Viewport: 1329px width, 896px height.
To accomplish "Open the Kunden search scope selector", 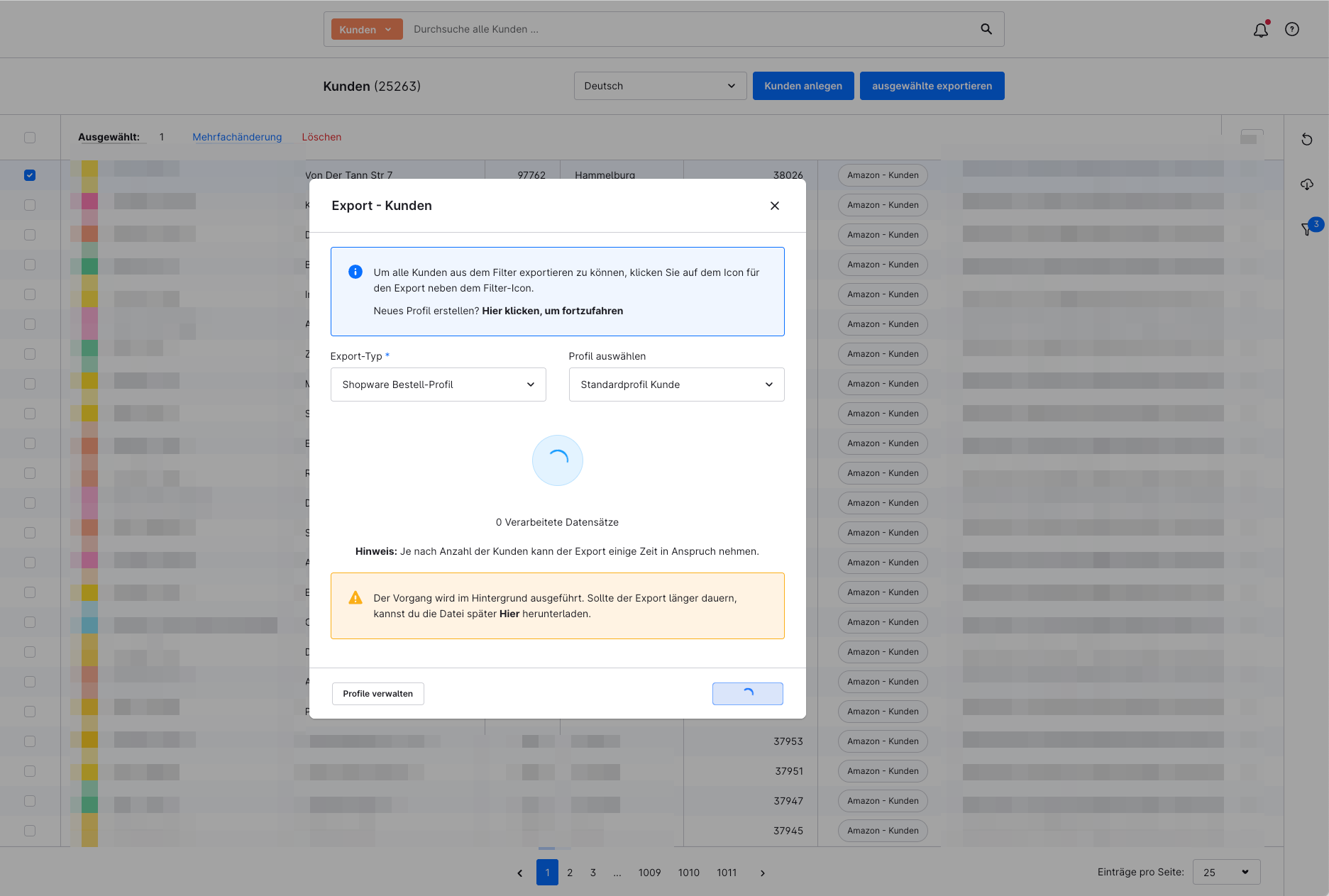I will coord(366,29).
